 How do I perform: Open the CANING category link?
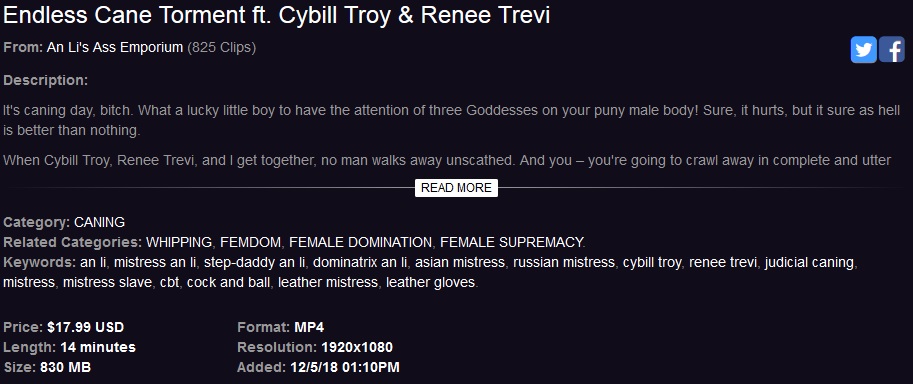[x=100, y=223]
